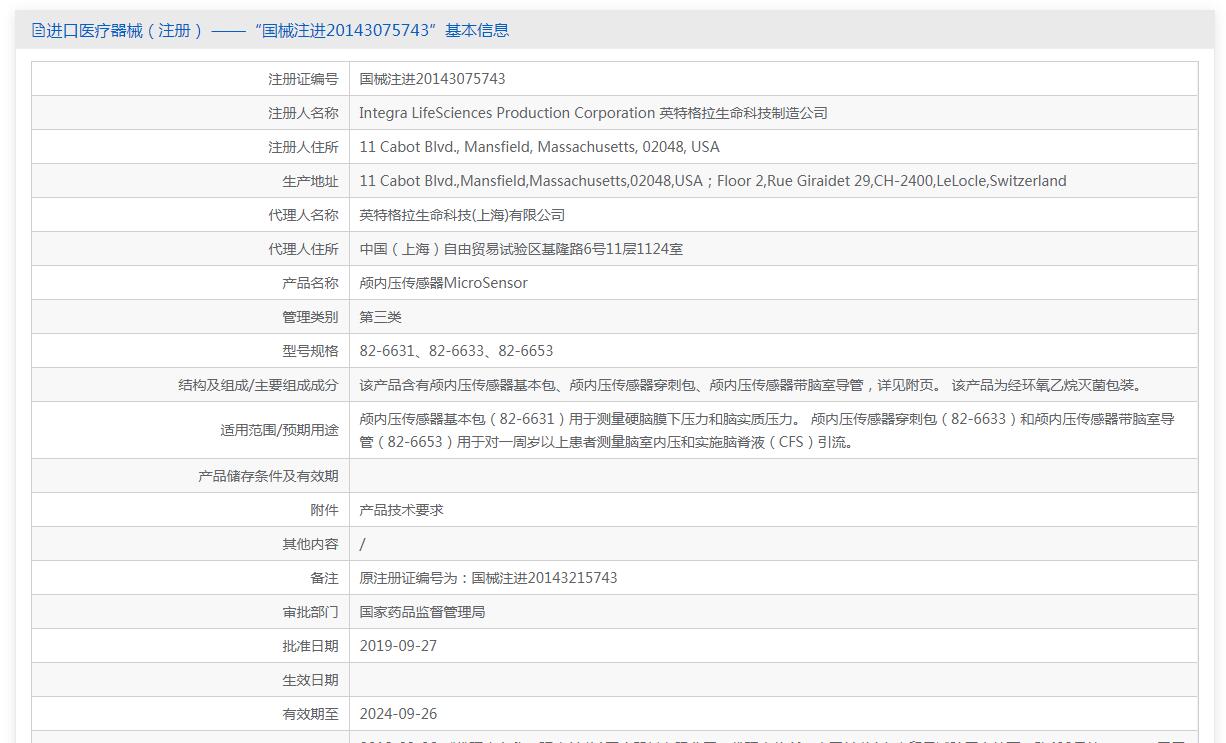Select the 第三类 category value
The image size is (1226, 743).
(x=380, y=317)
